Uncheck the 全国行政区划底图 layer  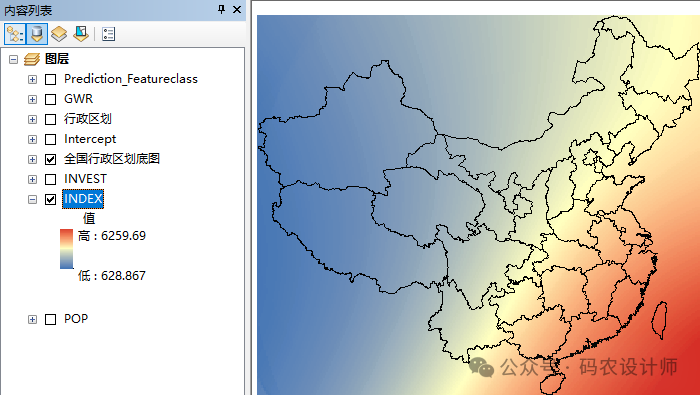click(x=50, y=159)
